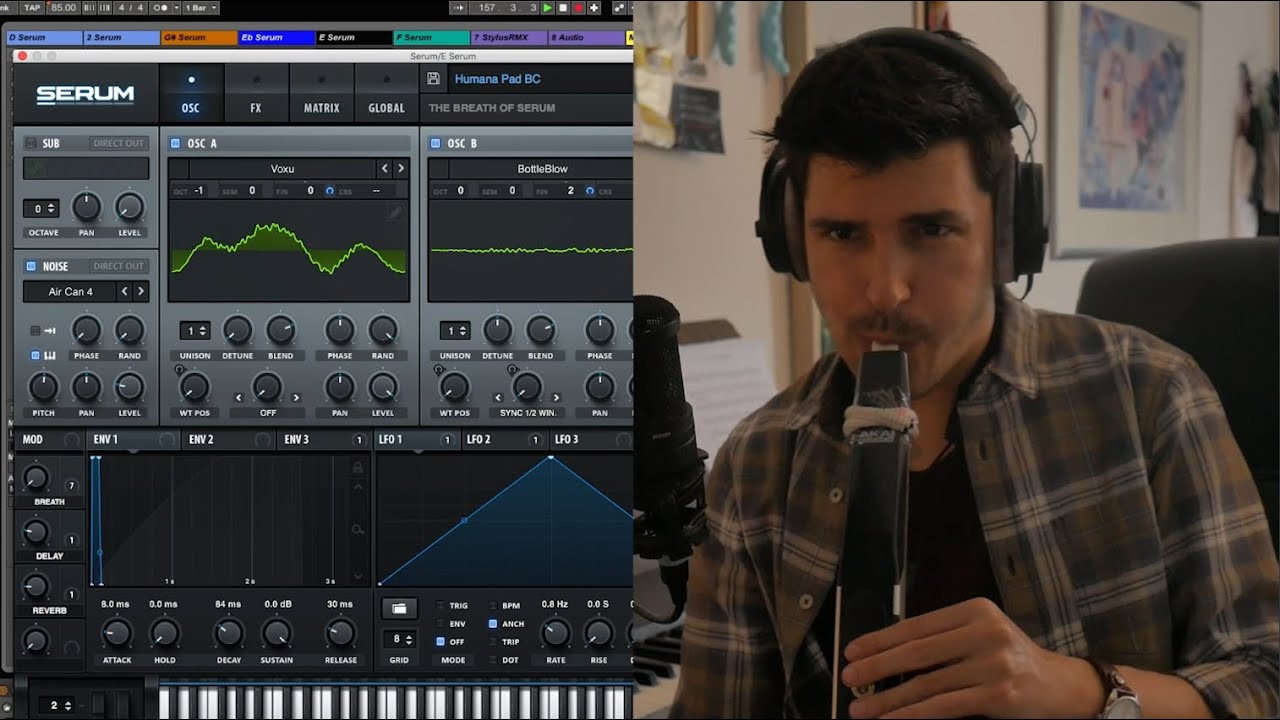The width and height of the screenshot is (1280, 720).
Task: Click the OSC A LEVEL knob
Action: tap(383, 387)
